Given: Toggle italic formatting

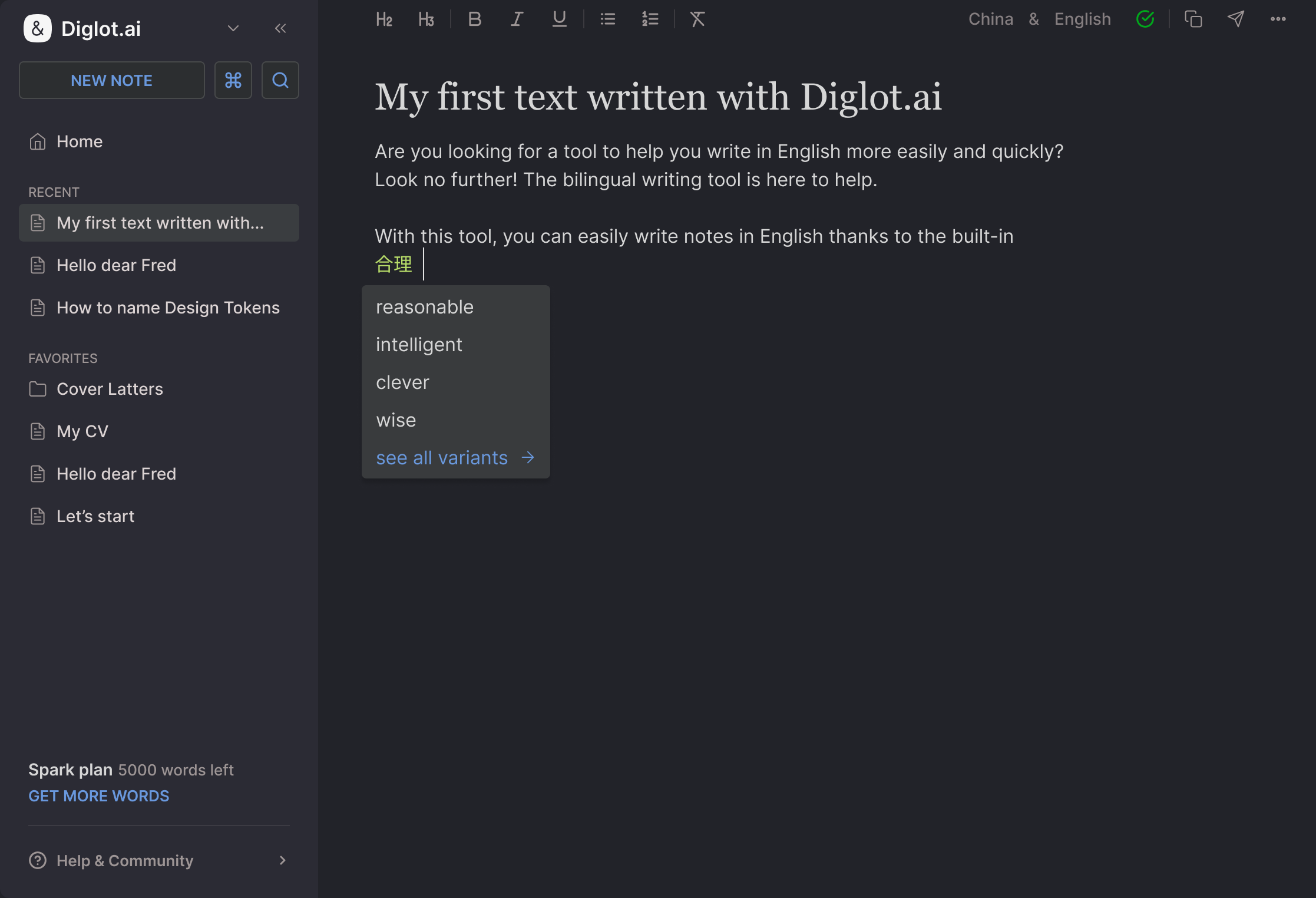Looking at the screenshot, I should click(x=516, y=19).
